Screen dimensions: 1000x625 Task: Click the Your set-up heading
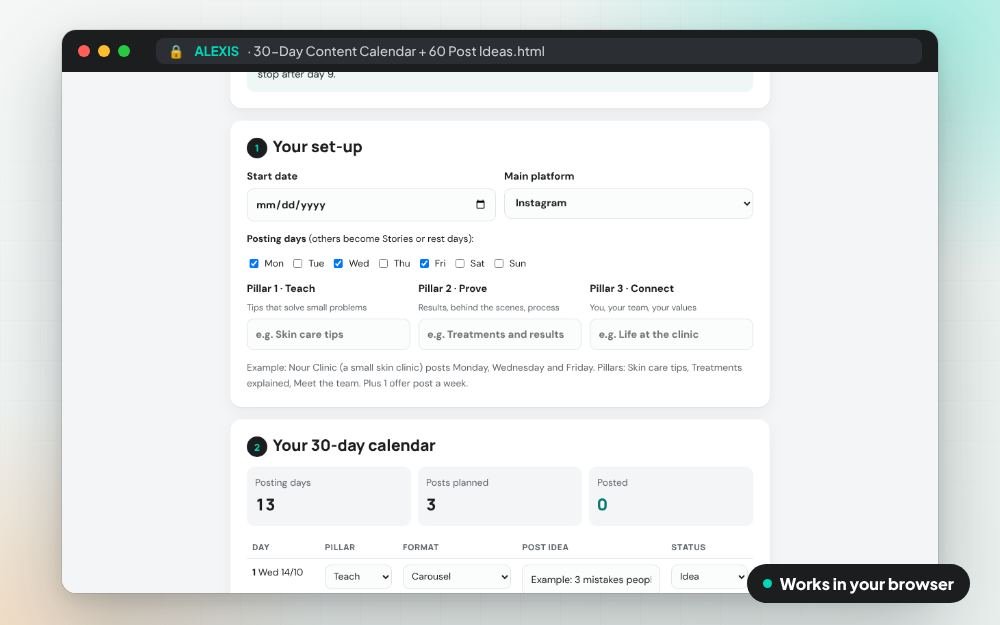(318, 147)
